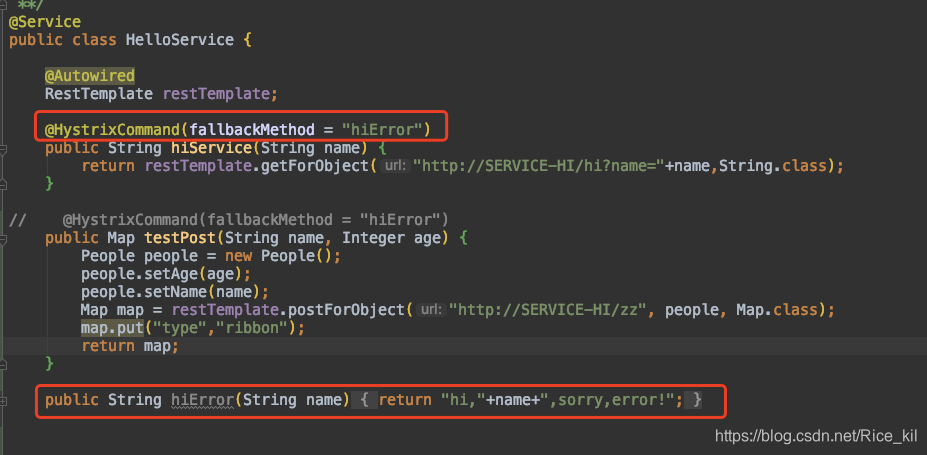The width and height of the screenshot is (927, 455).
Task: Click the fallbackMethod attribute in active annotation
Action: (252, 130)
